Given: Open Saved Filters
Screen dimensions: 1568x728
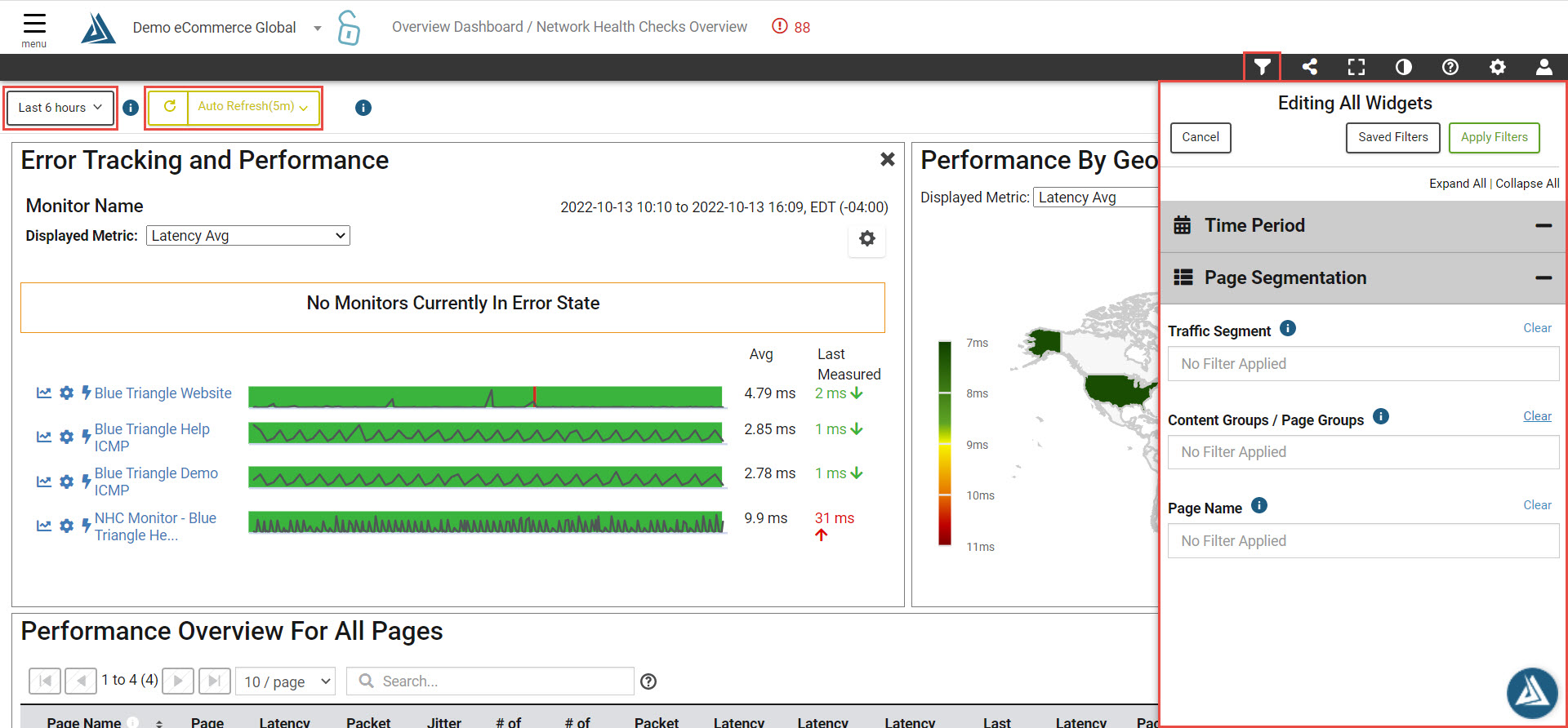Looking at the screenshot, I should point(1393,137).
